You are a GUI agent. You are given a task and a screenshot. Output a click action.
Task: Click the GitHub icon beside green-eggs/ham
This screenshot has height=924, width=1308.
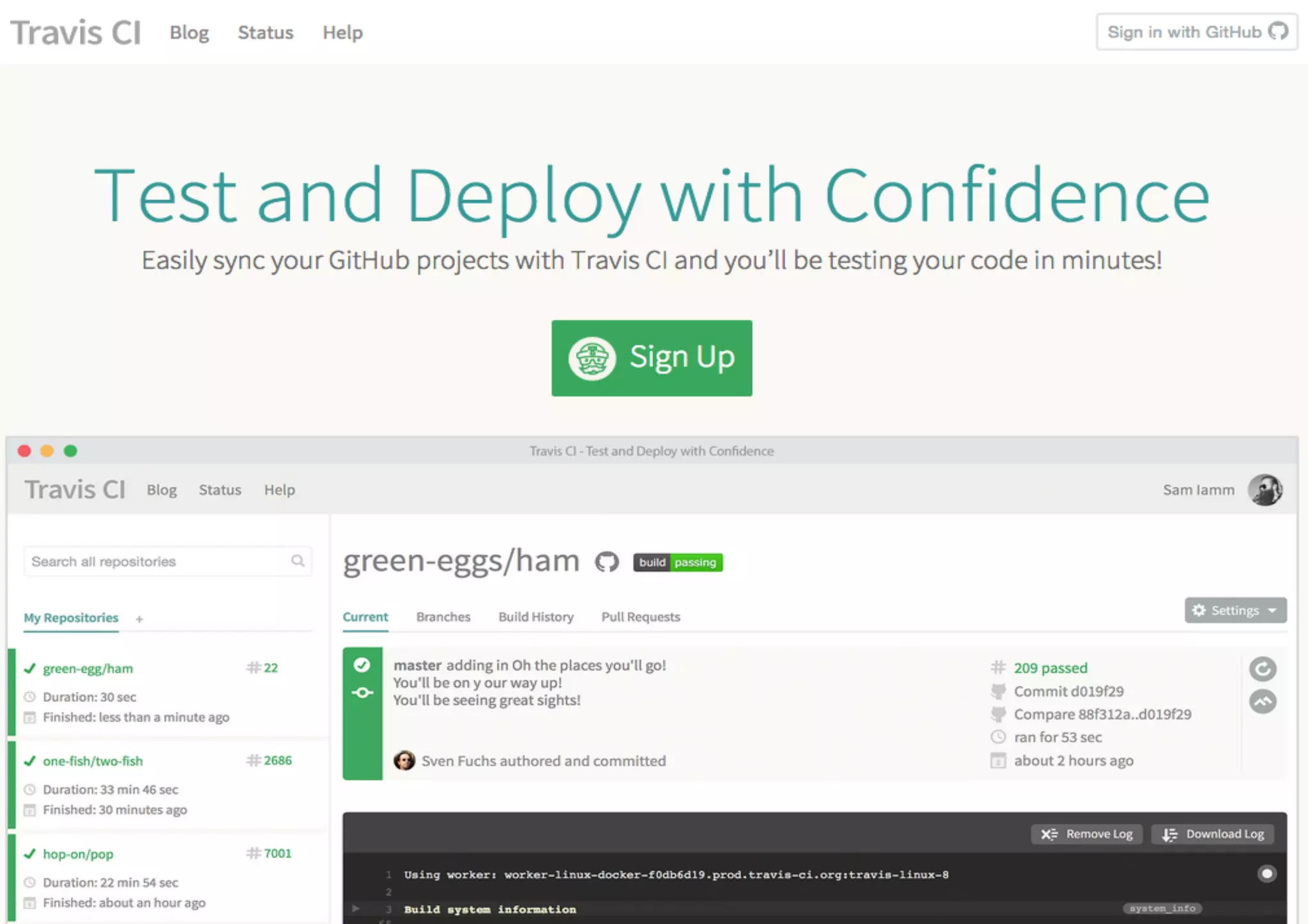pos(607,562)
